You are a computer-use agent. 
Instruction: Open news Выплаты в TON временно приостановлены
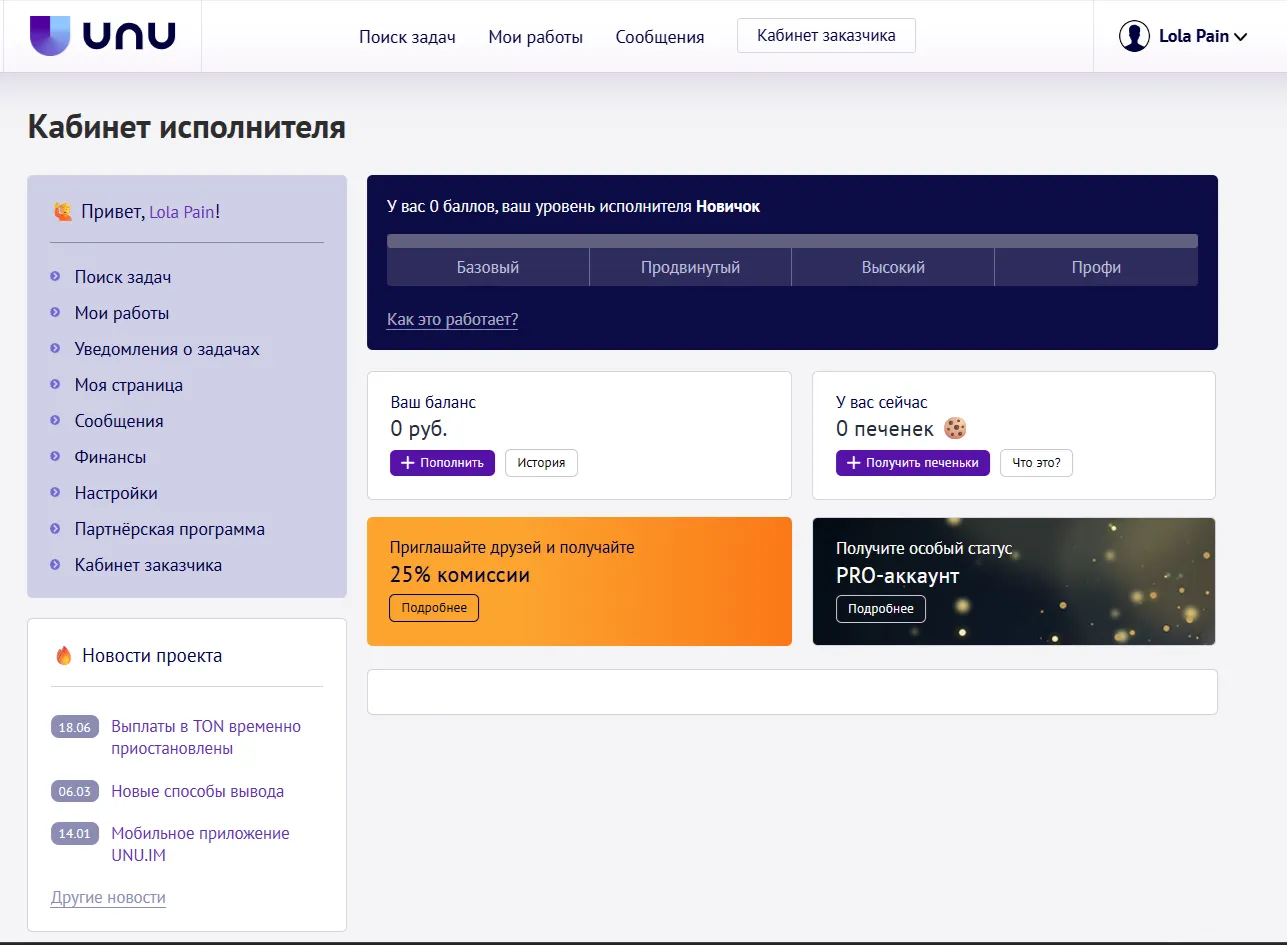206,737
